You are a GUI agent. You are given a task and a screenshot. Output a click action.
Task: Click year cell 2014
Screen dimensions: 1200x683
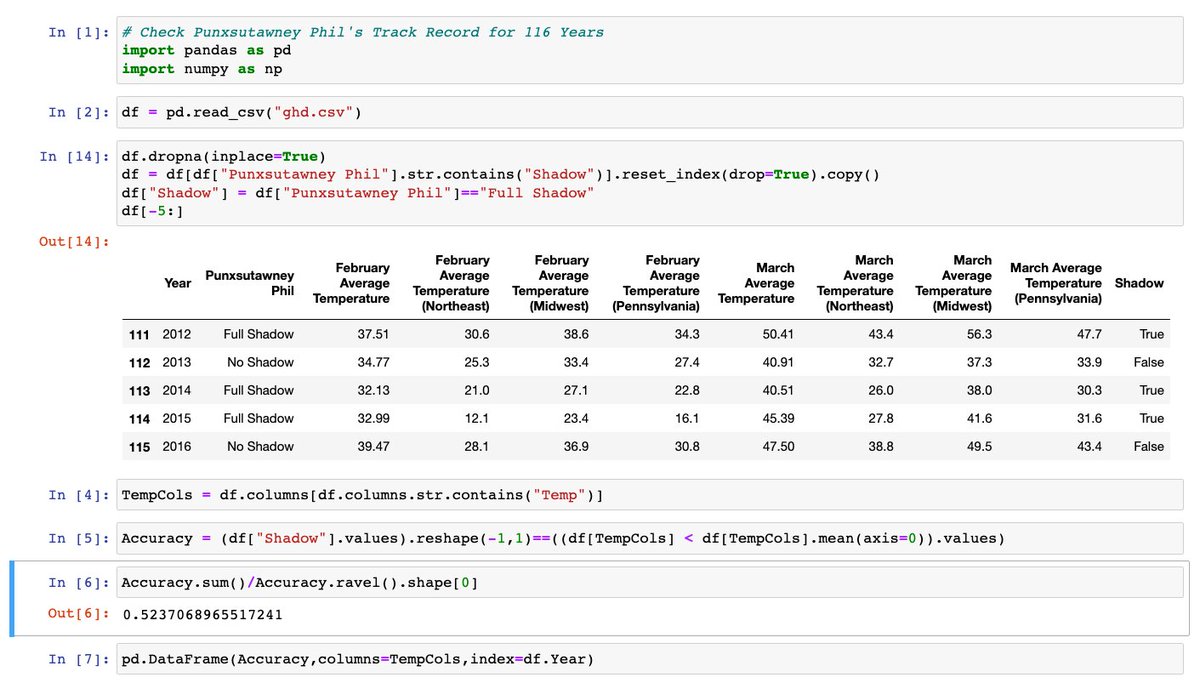[177, 390]
